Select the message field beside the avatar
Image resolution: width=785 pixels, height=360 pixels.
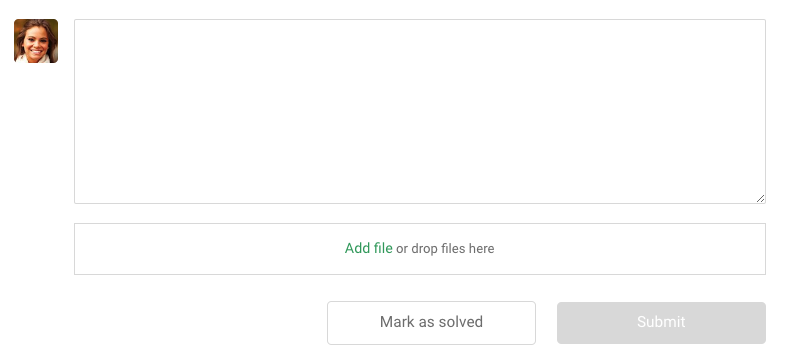(x=420, y=111)
